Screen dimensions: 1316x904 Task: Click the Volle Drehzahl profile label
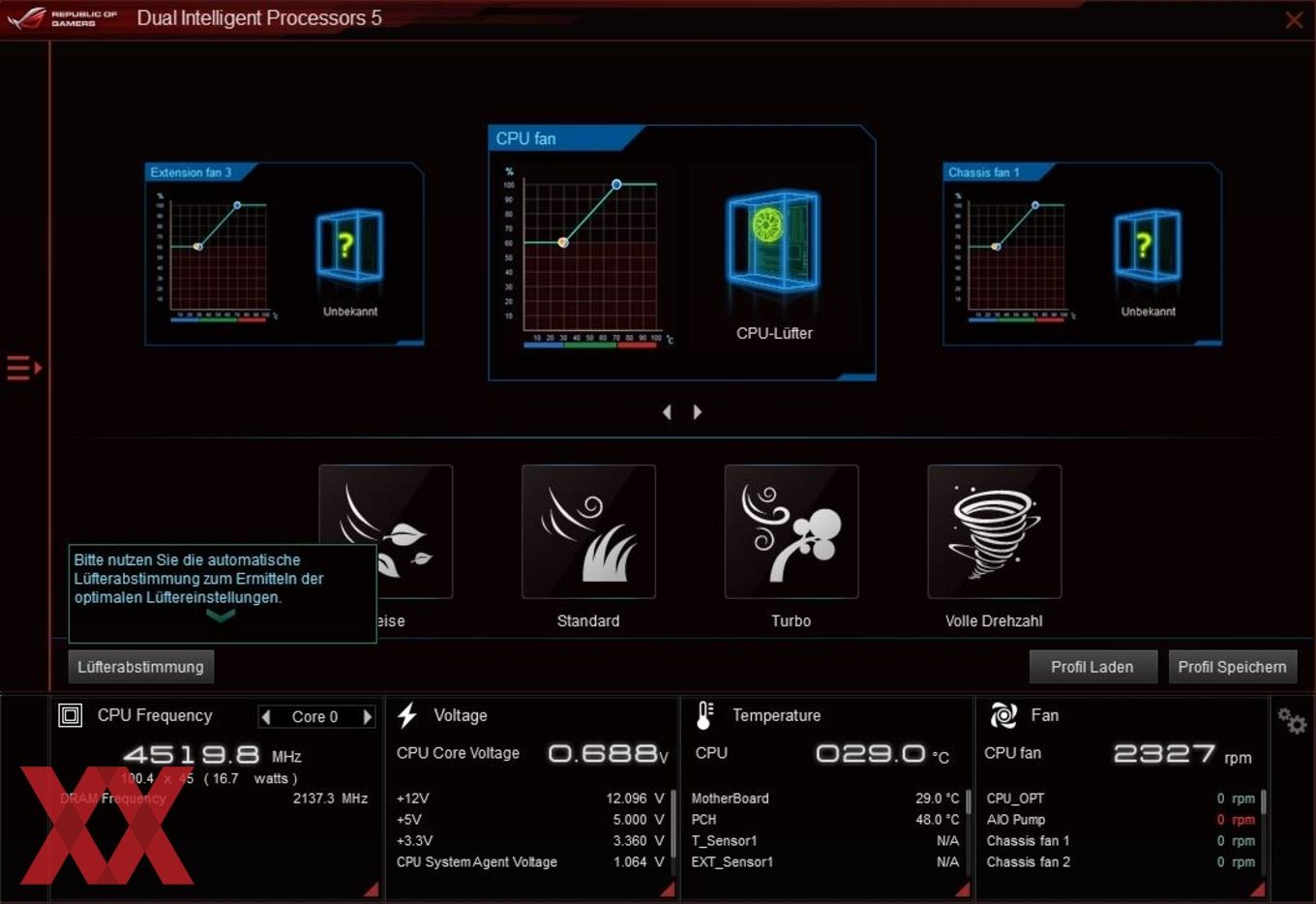pos(995,621)
